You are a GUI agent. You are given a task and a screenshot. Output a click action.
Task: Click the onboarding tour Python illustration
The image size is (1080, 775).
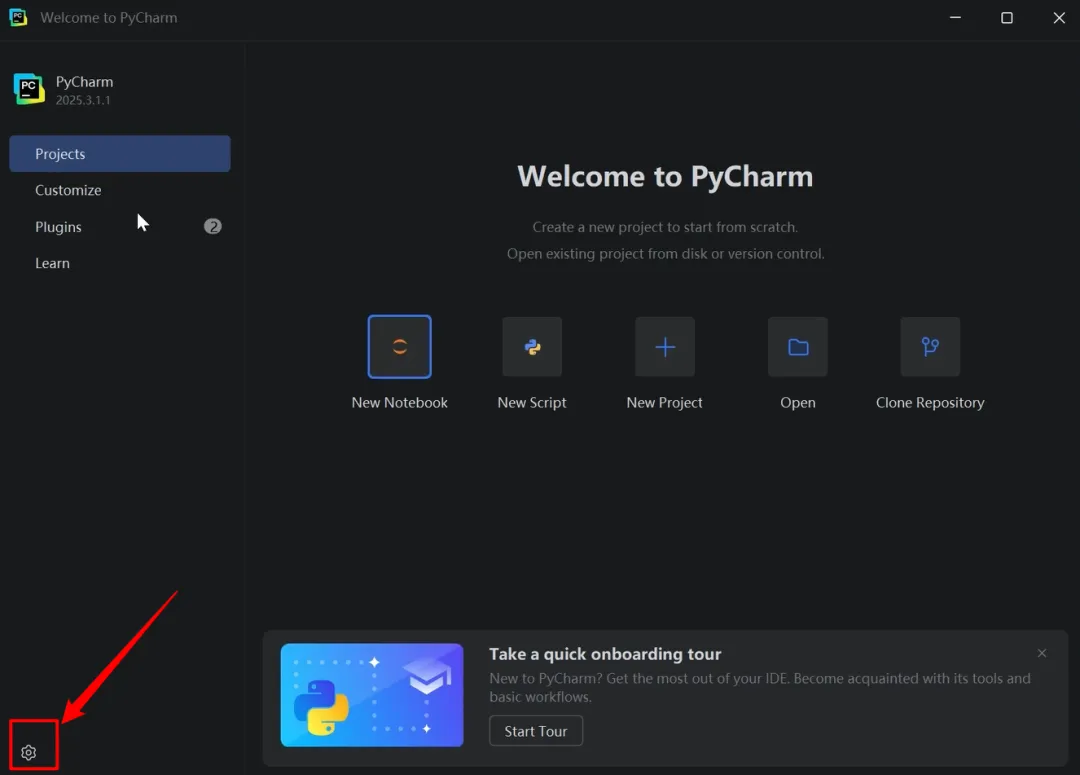click(x=372, y=695)
